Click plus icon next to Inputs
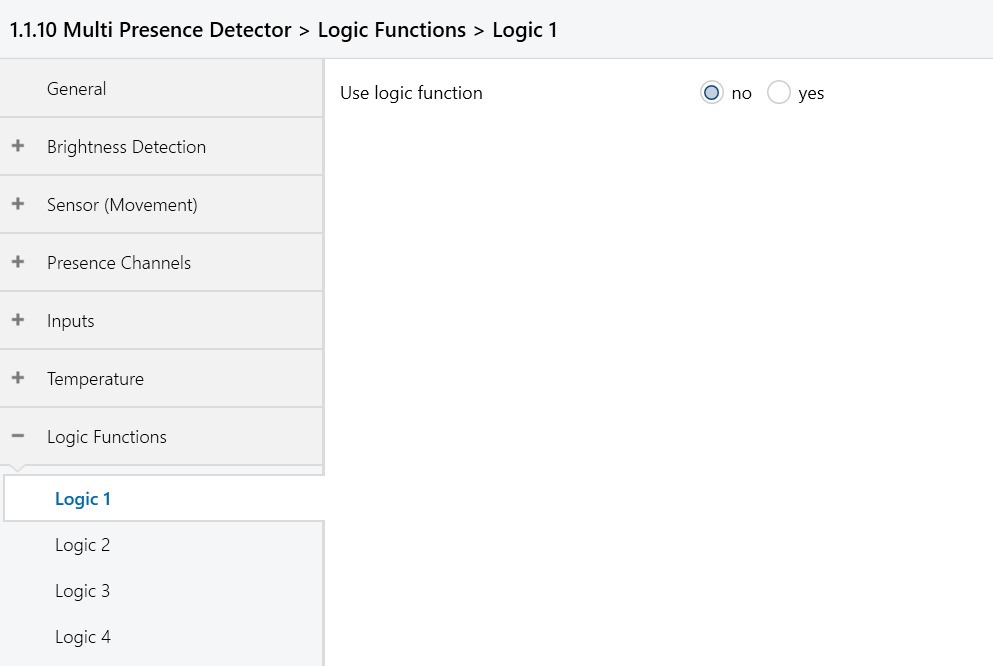993x666 pixels. (18, 320)
